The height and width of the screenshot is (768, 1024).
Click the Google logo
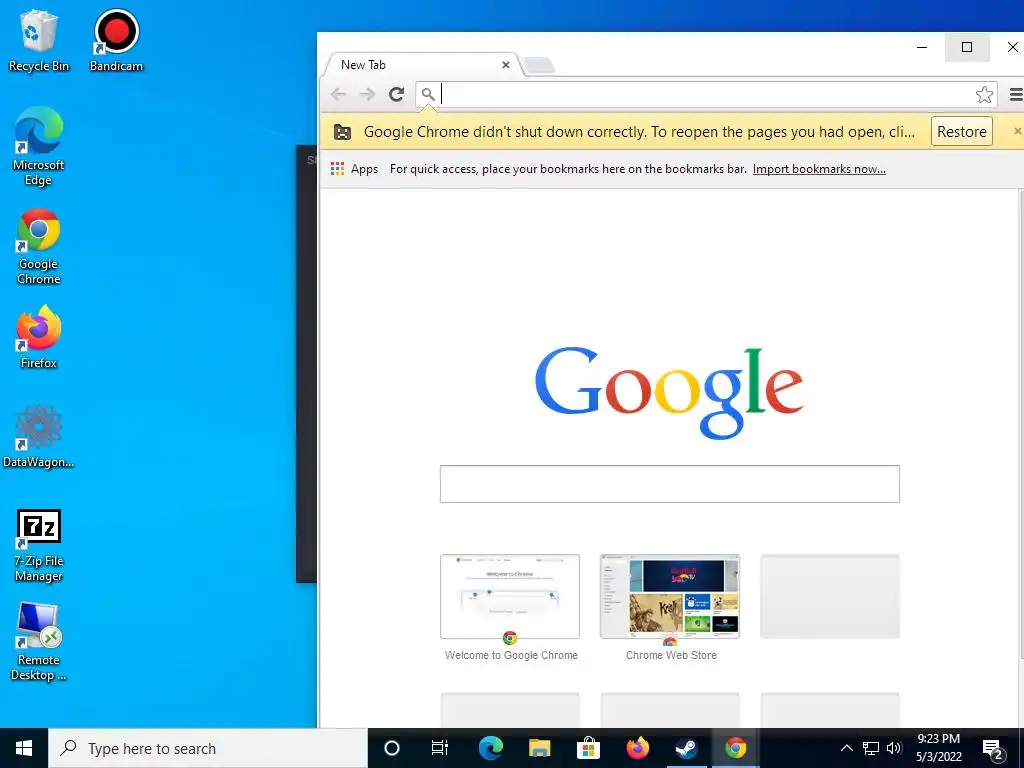[669, 392]
